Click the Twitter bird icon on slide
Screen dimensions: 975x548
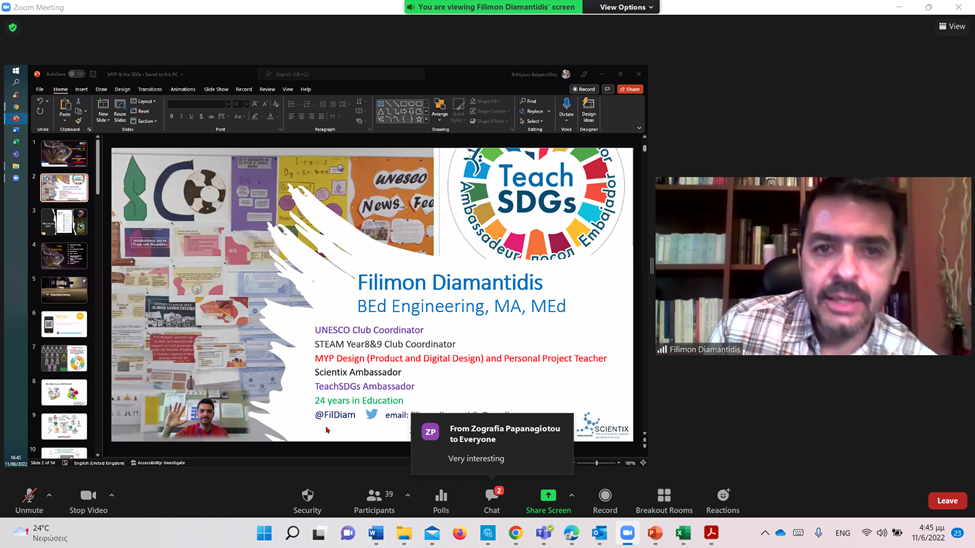pos(371,414)
